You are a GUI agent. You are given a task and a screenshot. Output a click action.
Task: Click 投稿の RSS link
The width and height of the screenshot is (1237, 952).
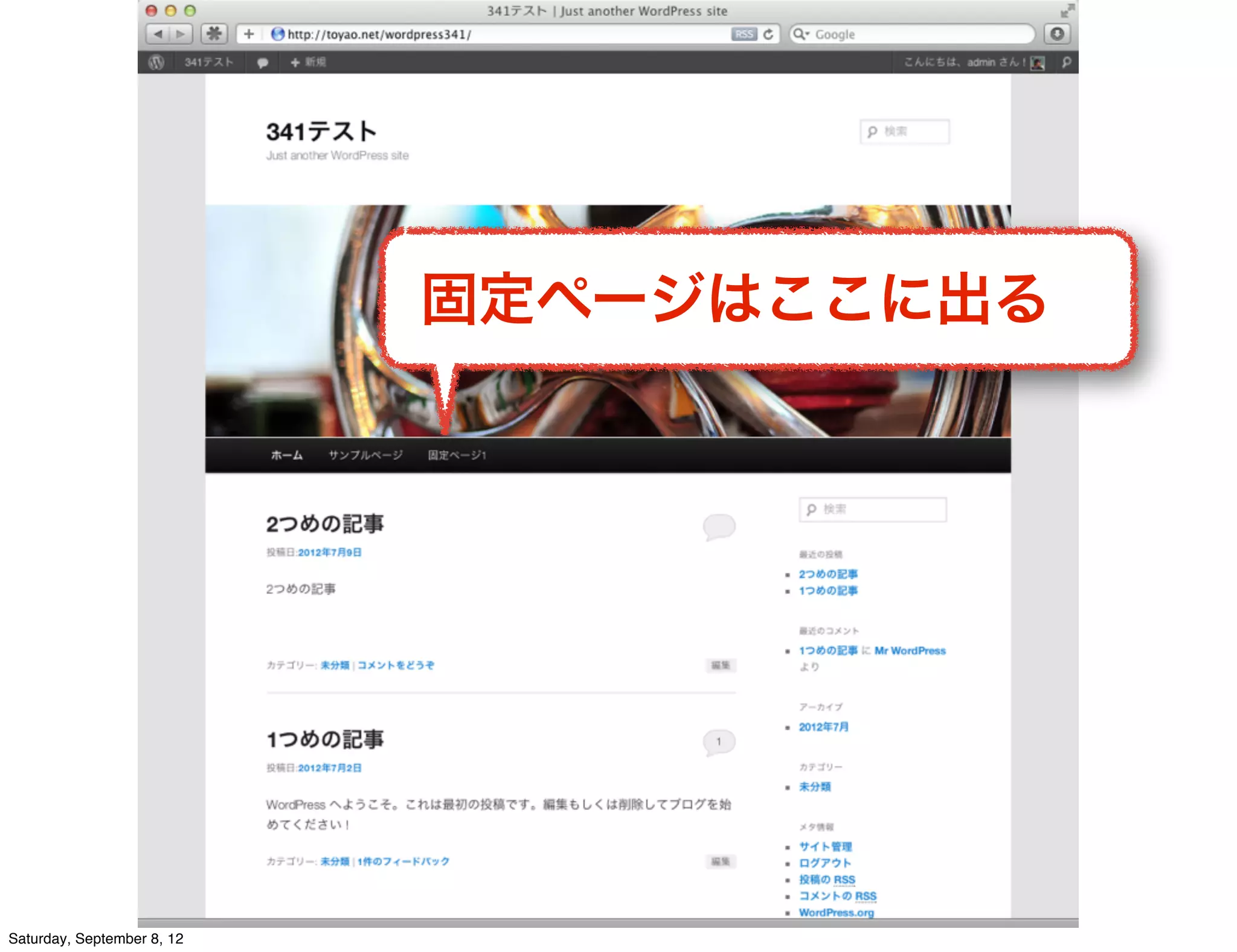[x=827, y=880]
